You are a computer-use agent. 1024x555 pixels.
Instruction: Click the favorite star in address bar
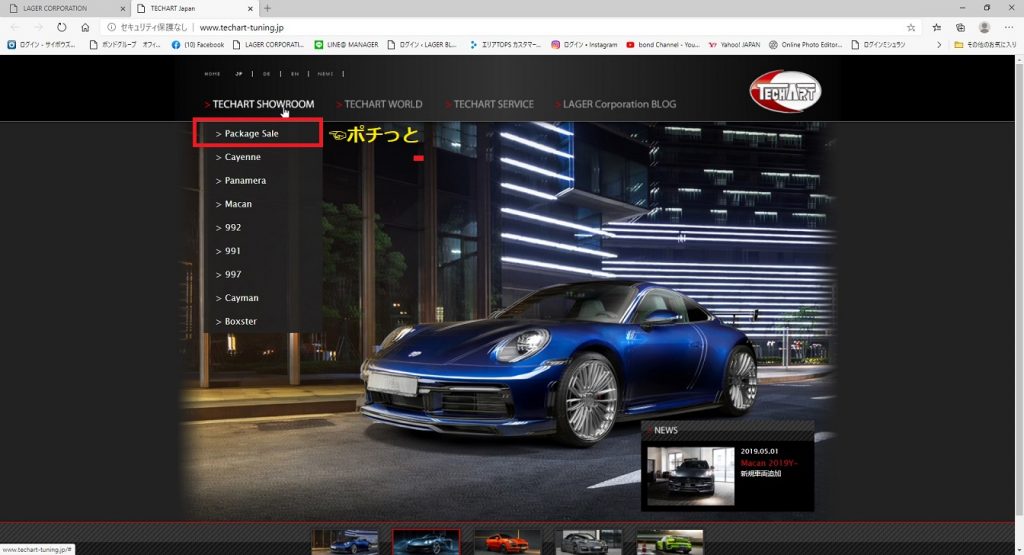[x=911, y=27]
